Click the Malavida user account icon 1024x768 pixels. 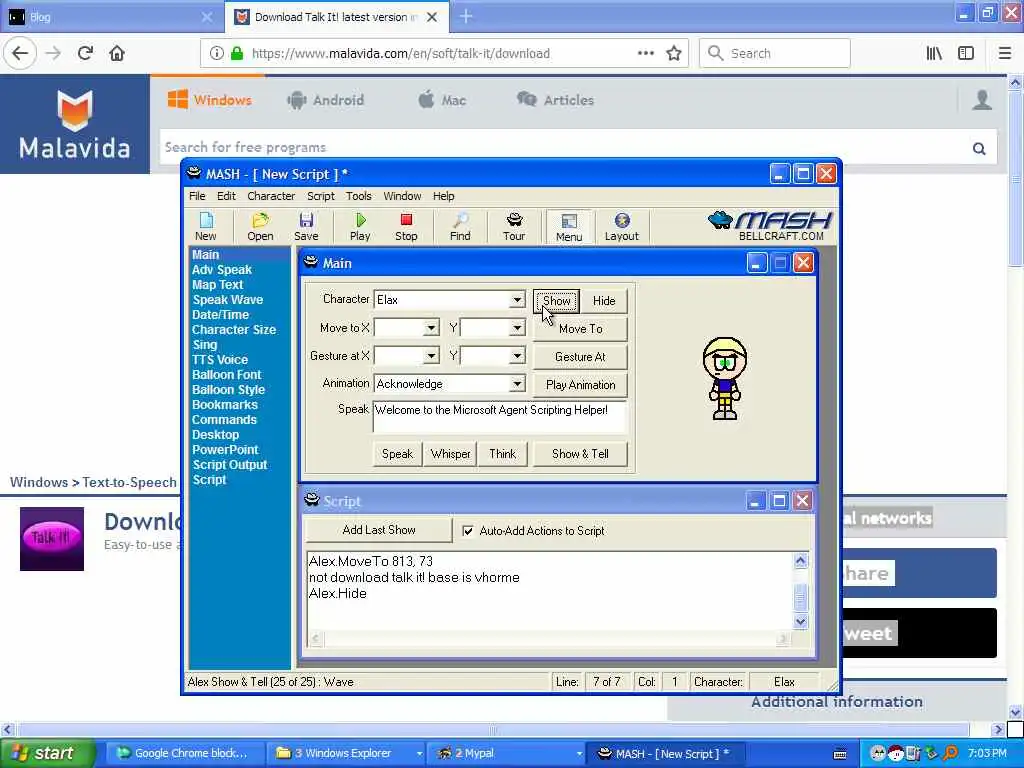[x=982, y=100]
